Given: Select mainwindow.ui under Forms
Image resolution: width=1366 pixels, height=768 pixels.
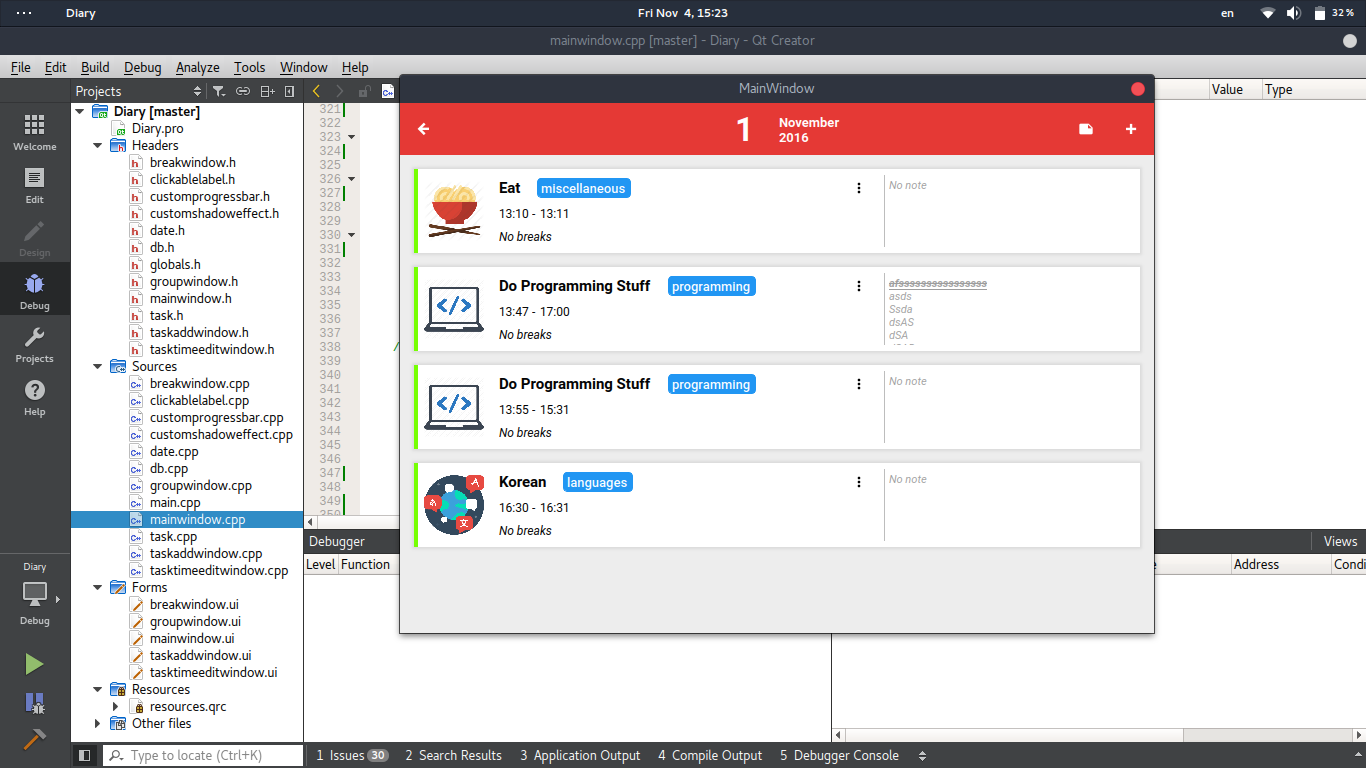Looking at the screenshot, I should [x=192, y=639].
